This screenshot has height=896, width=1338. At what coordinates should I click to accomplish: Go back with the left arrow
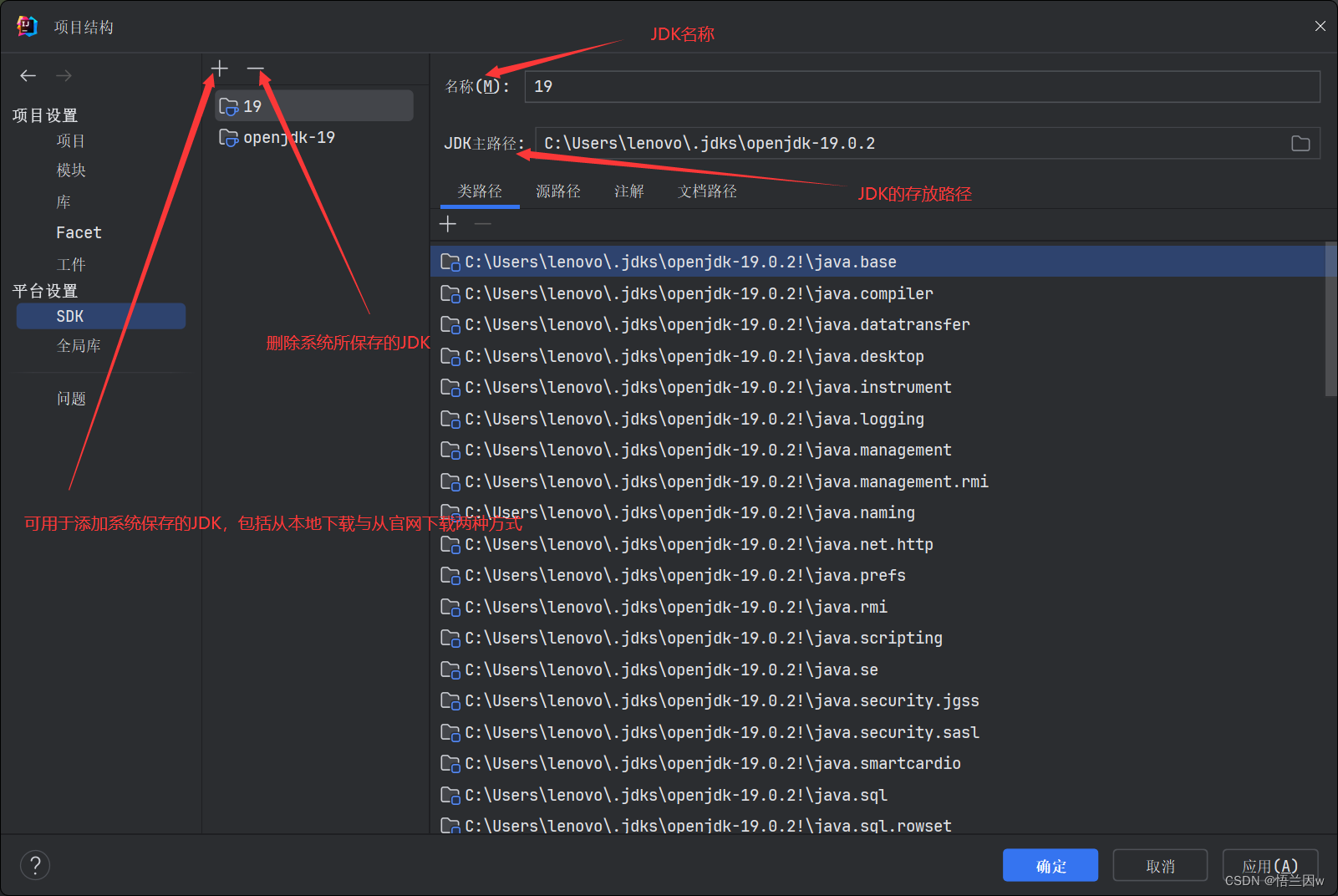click(28, 75)
